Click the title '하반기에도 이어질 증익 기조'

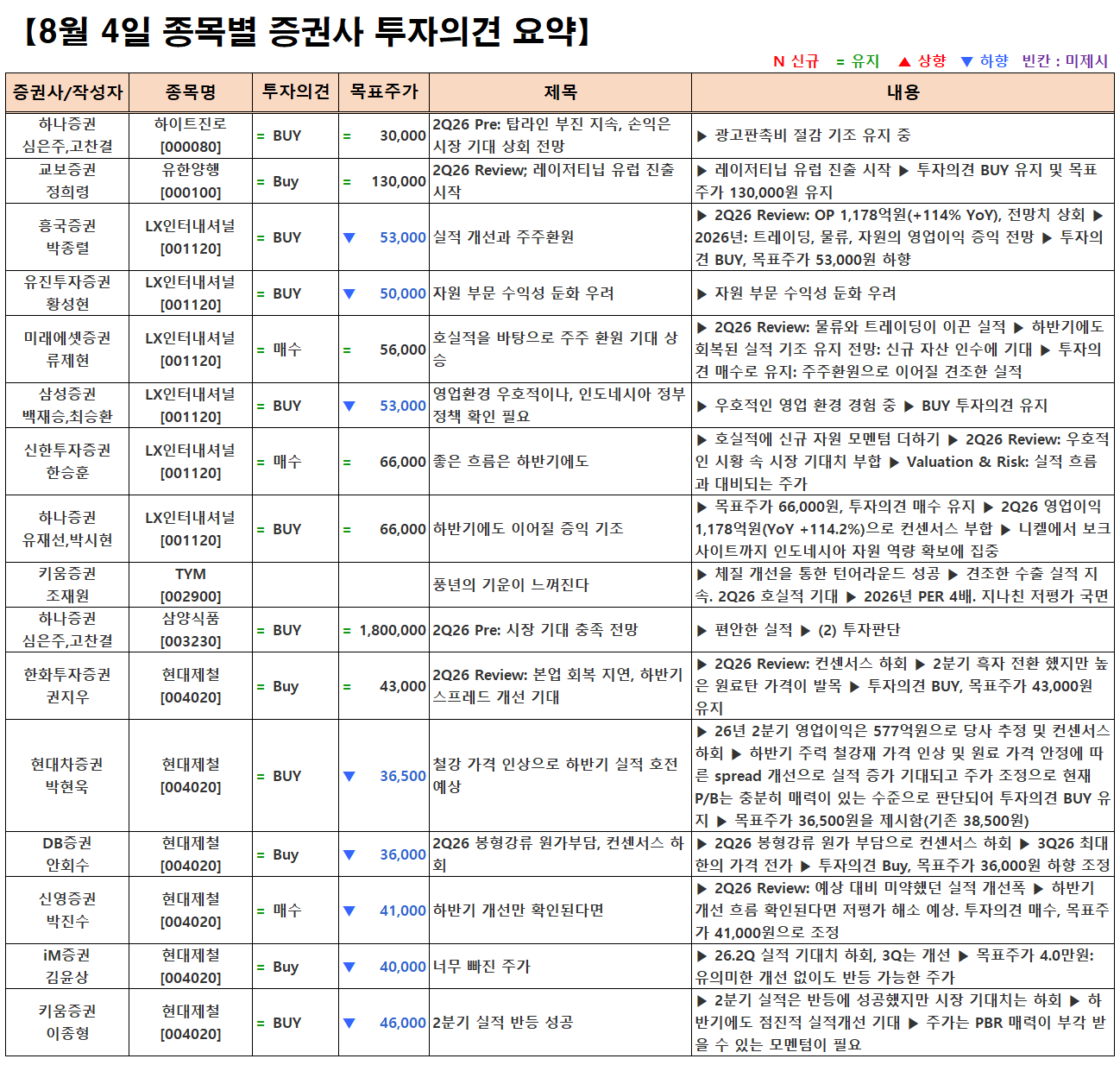528,528
